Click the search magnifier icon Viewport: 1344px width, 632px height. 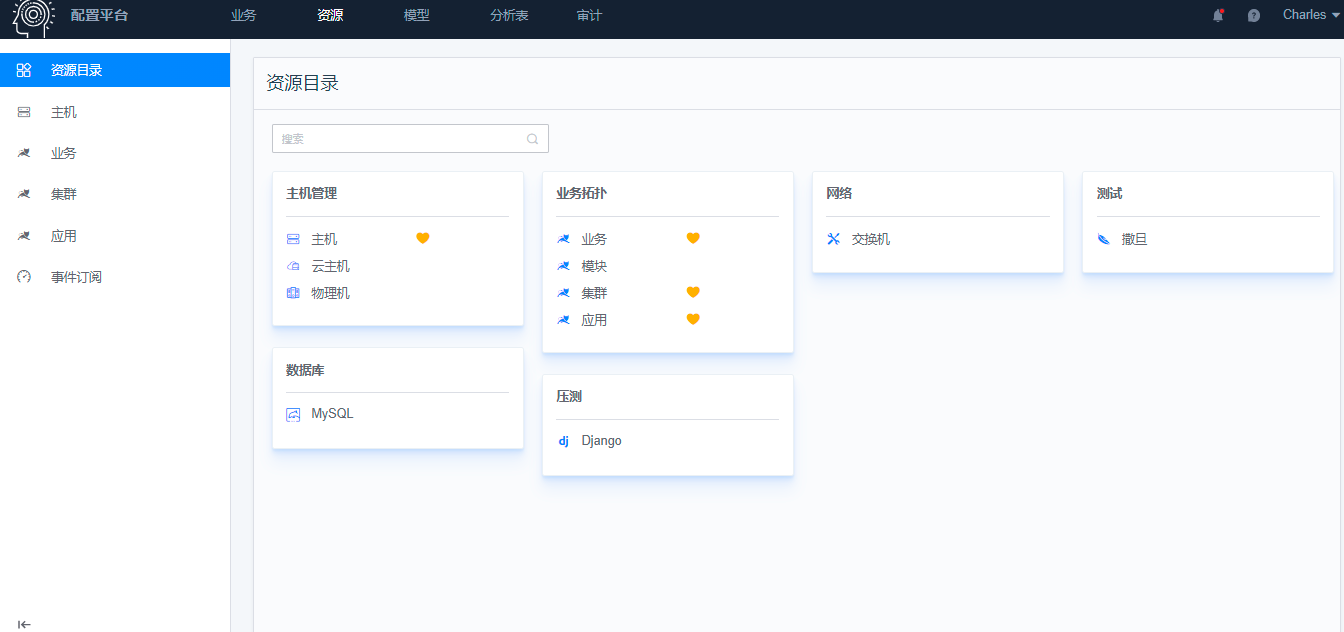(x=532, y=139)
